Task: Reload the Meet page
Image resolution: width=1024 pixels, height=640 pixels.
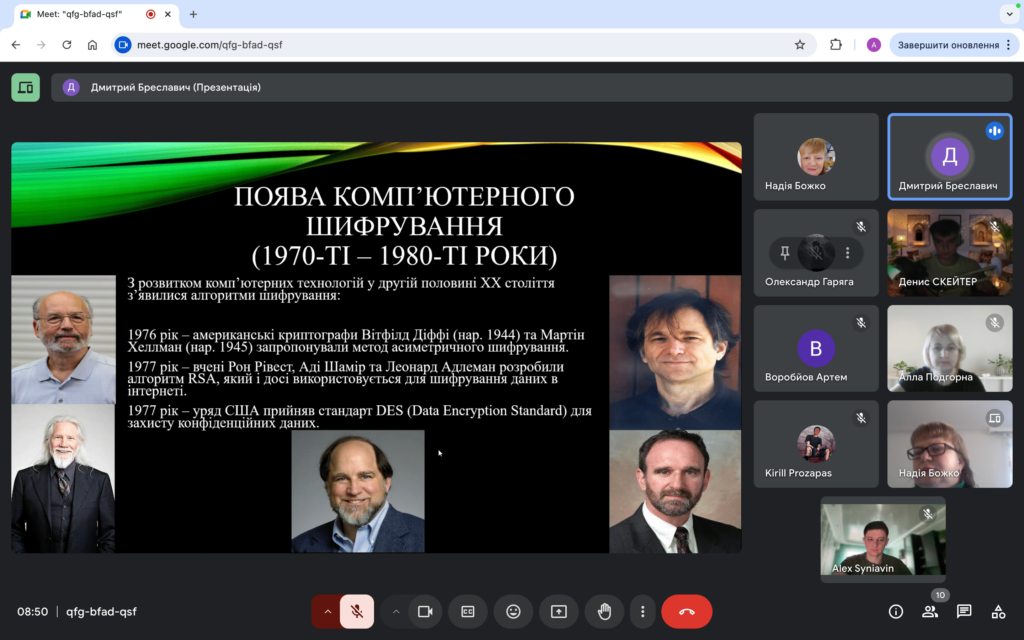Action: click(x=67, y=44)
